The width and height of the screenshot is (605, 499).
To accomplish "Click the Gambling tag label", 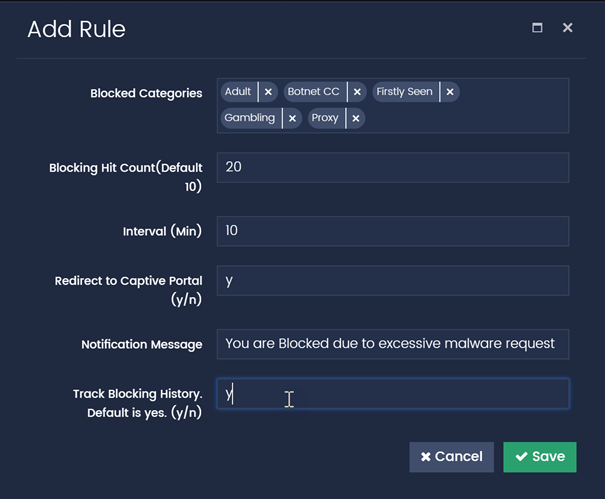I will [x=250, y=118].
